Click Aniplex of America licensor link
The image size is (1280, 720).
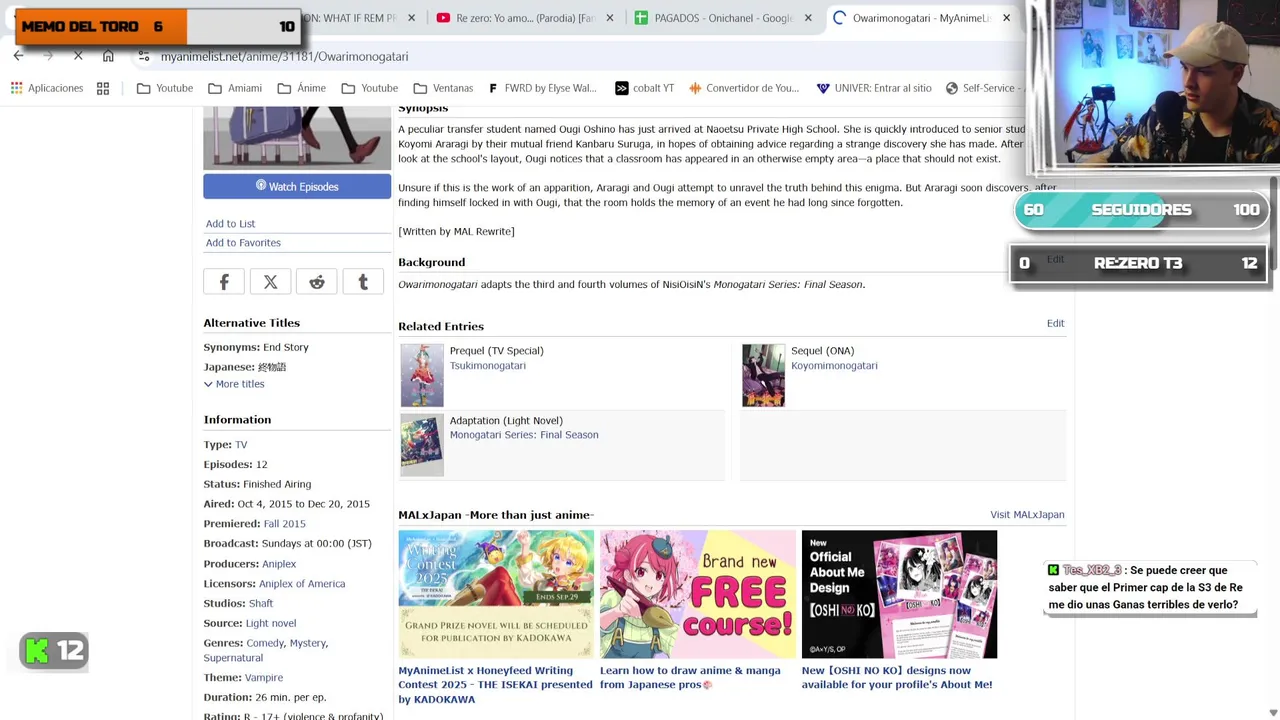pos(302,584)
